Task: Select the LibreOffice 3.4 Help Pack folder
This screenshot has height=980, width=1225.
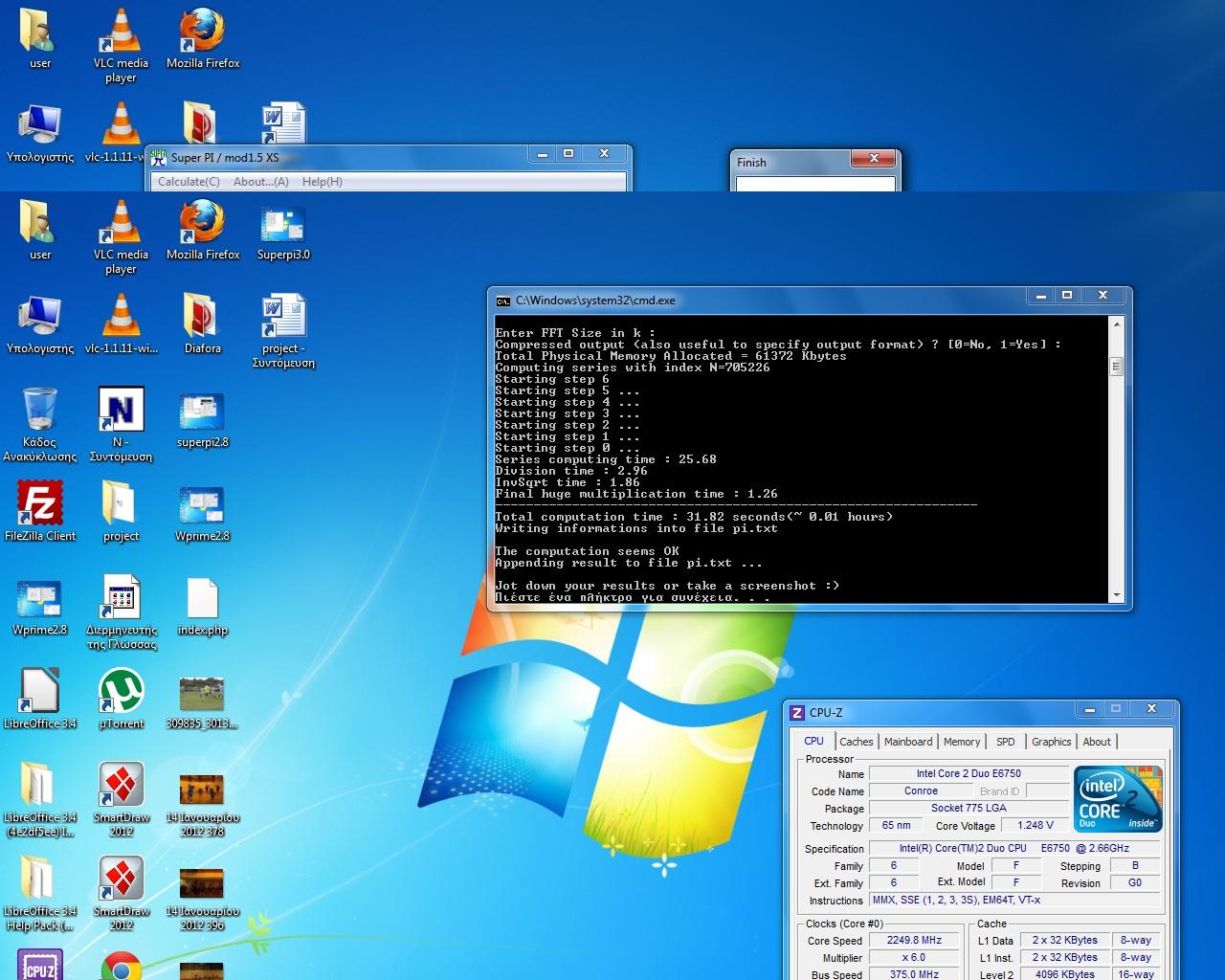Action: click(x=40, y=894)
